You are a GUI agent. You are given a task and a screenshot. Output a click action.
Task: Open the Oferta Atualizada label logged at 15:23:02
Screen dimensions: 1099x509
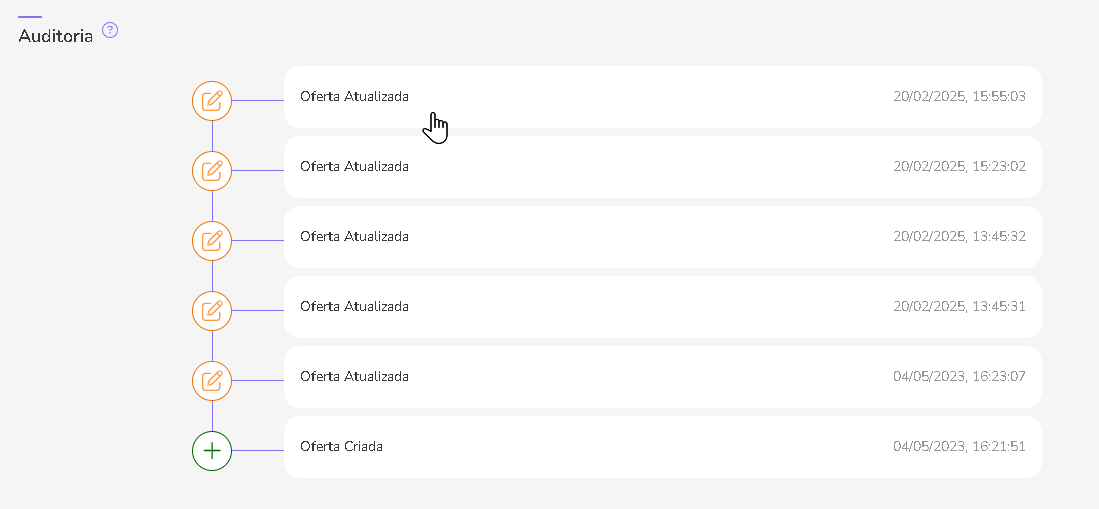point(354,167)
